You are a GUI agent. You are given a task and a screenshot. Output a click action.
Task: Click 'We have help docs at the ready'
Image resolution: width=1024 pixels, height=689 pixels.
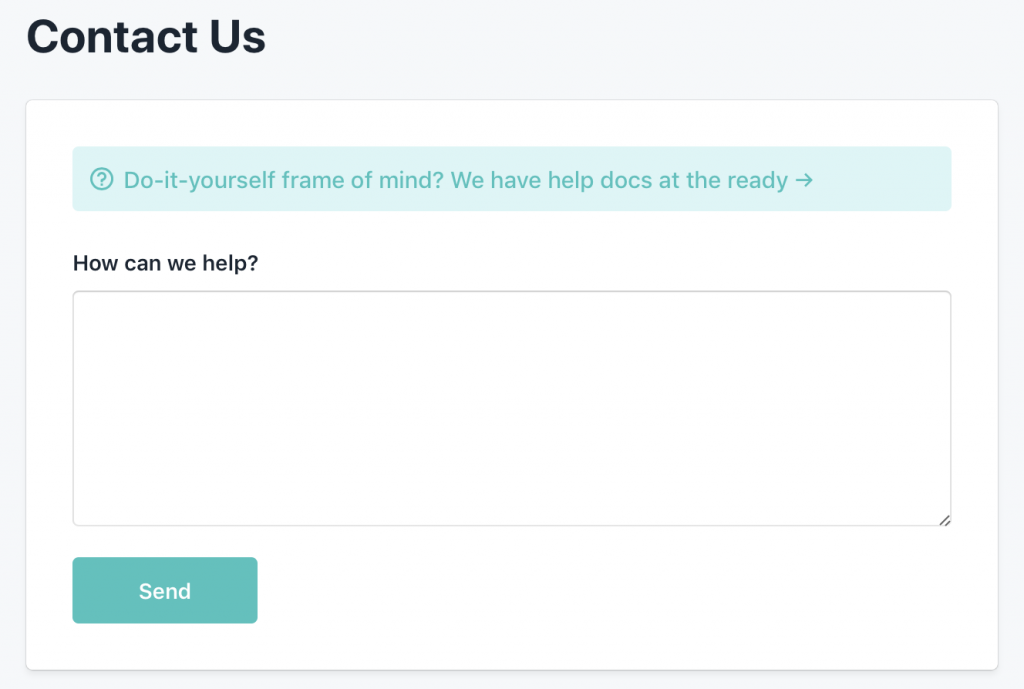point(618,180)
